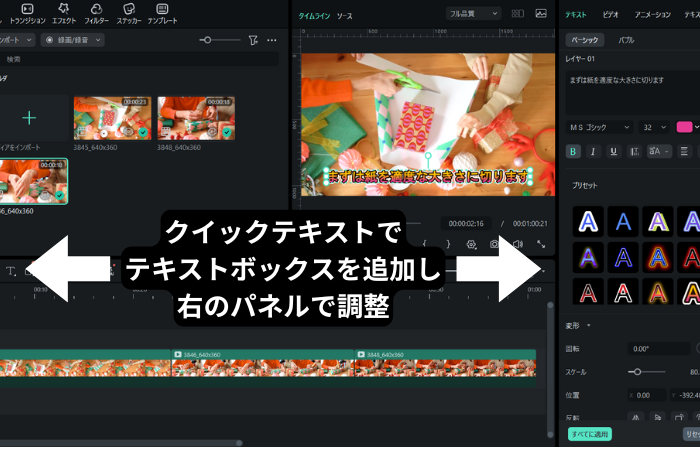Click the current timecode 00:00:02:16
Image resolution: width=700 pixels, height=450 pixels.
(x=466, y=224)
